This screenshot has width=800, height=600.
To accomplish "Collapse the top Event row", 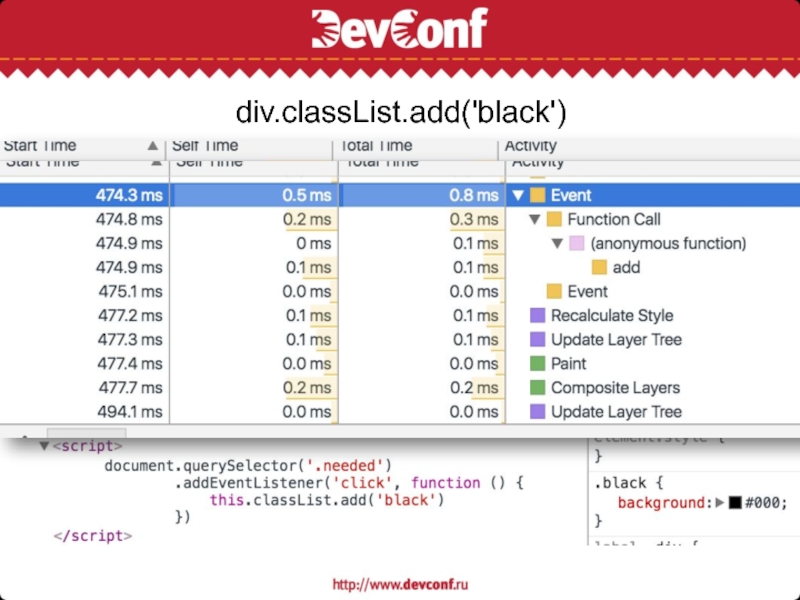I will pos(517,196).
